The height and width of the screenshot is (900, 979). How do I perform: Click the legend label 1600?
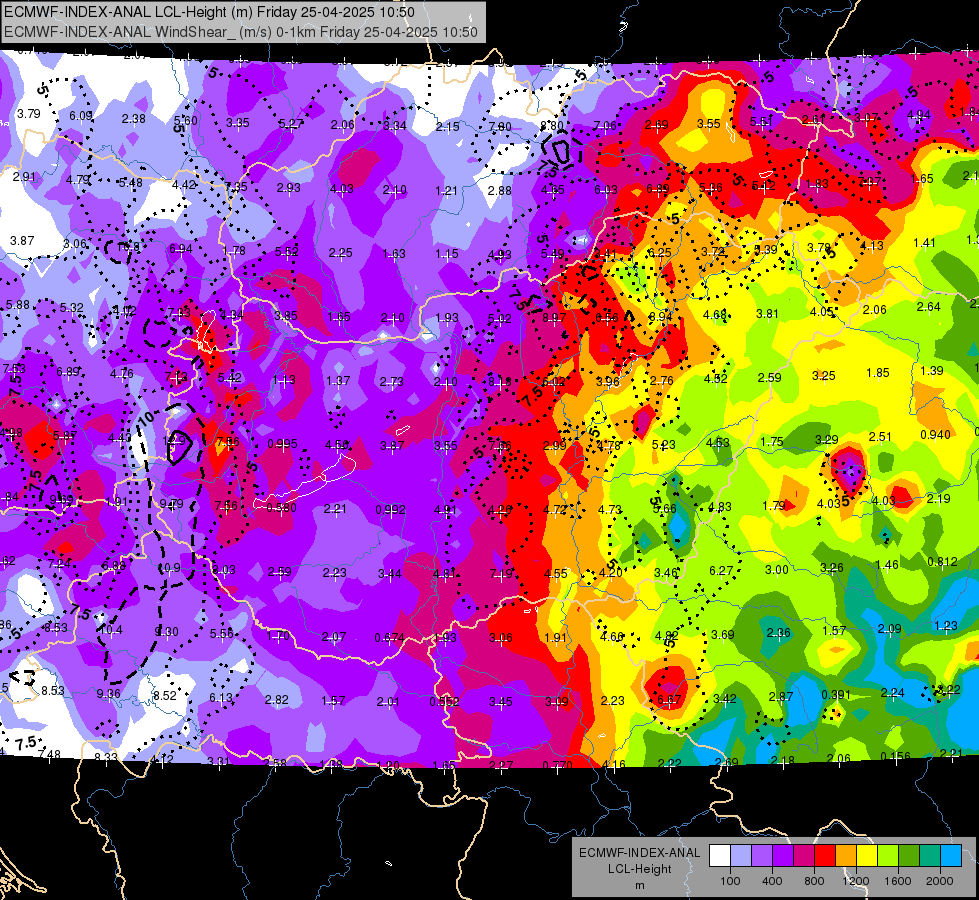tap(898, 881)
